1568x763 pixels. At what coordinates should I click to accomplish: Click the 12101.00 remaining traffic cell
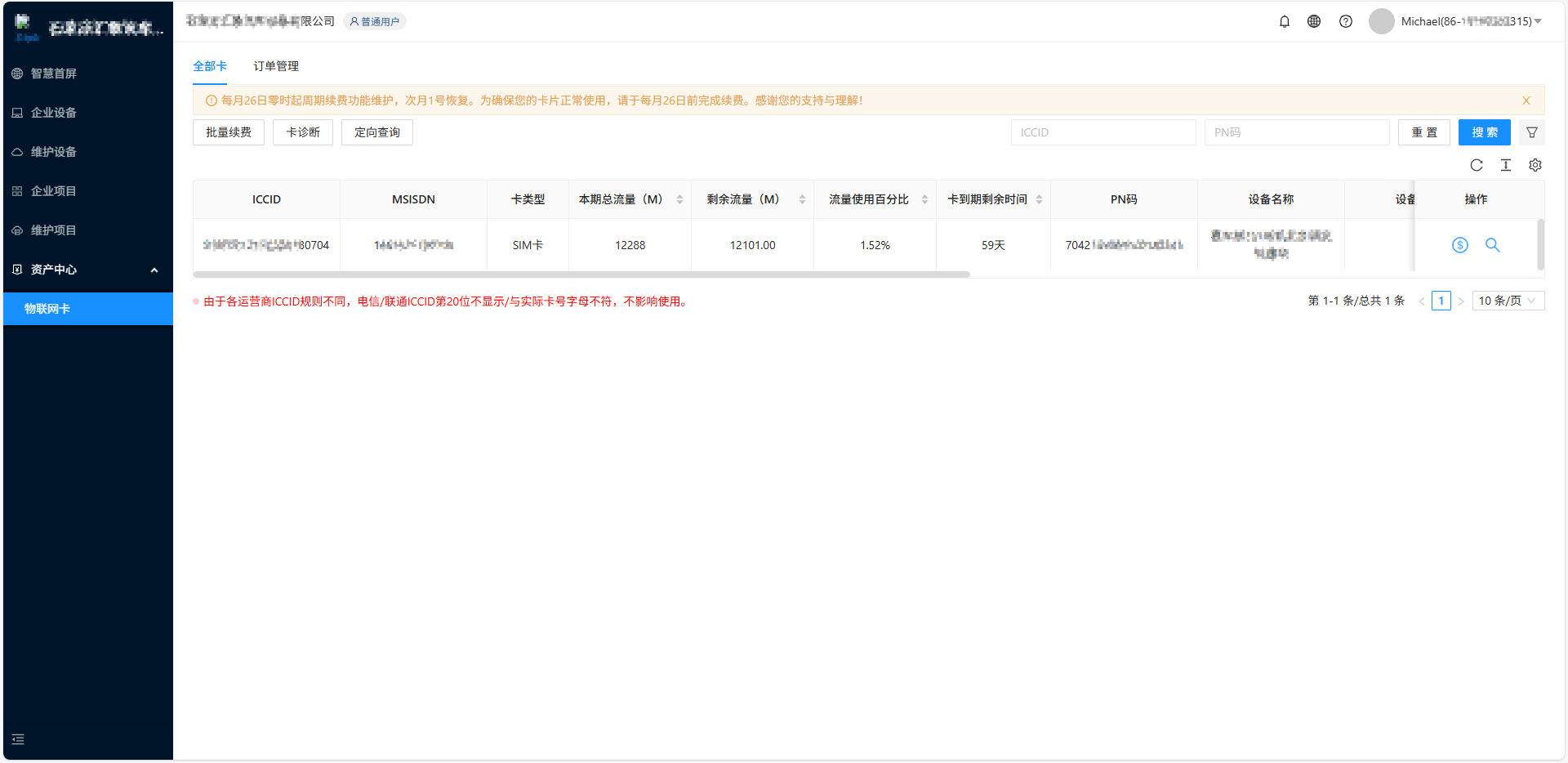click(753, 245)
